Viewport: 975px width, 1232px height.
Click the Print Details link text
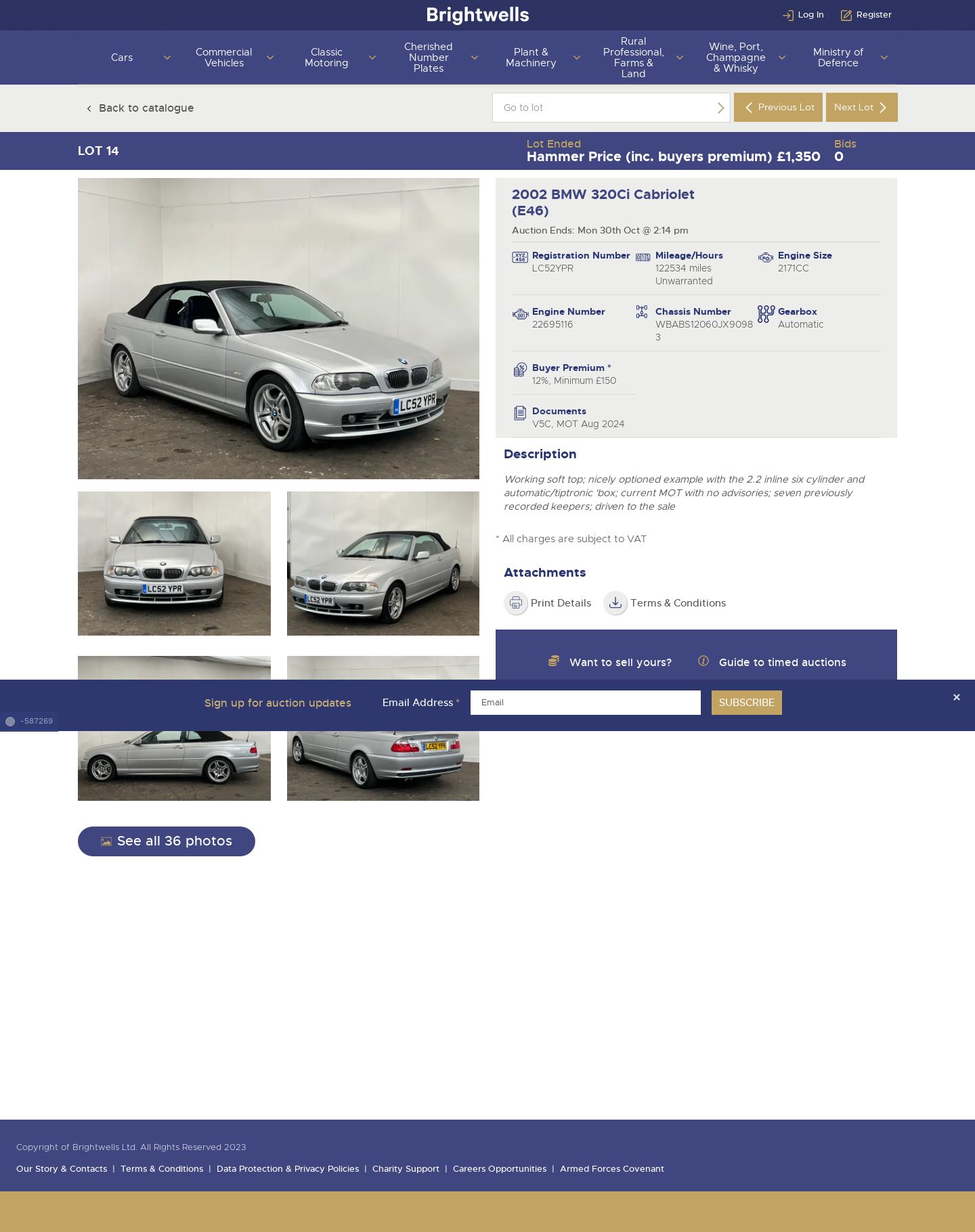(x=561, y=603)
